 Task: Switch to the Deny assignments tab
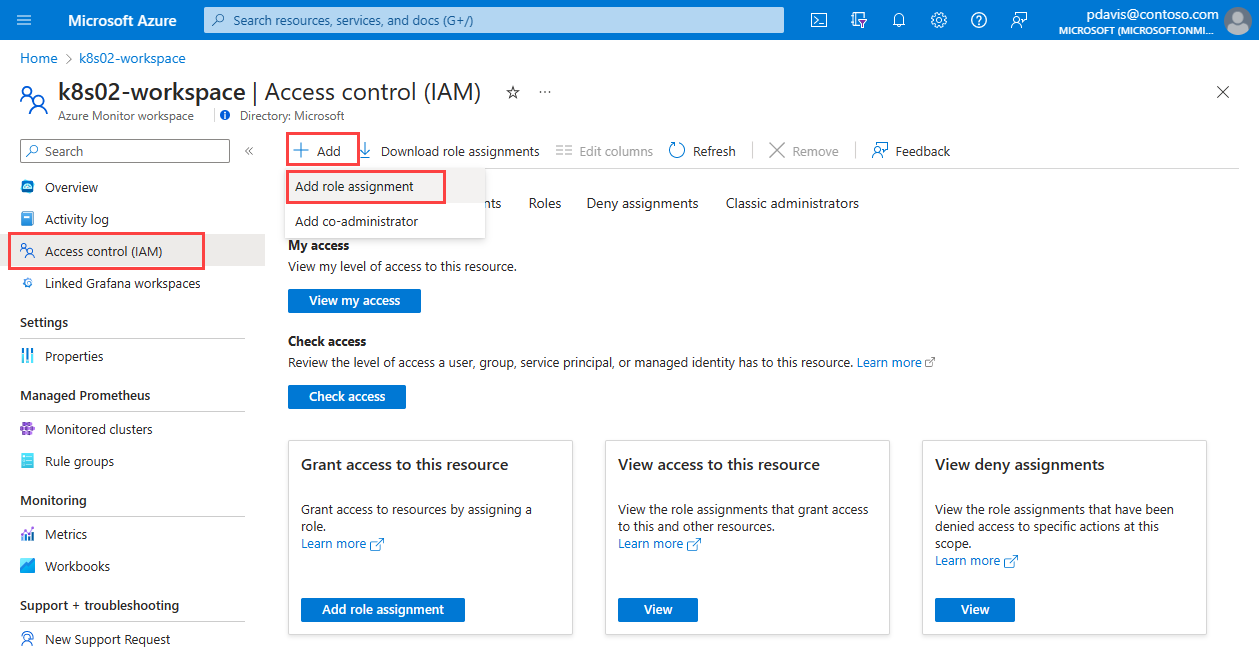tap(642, 203)
